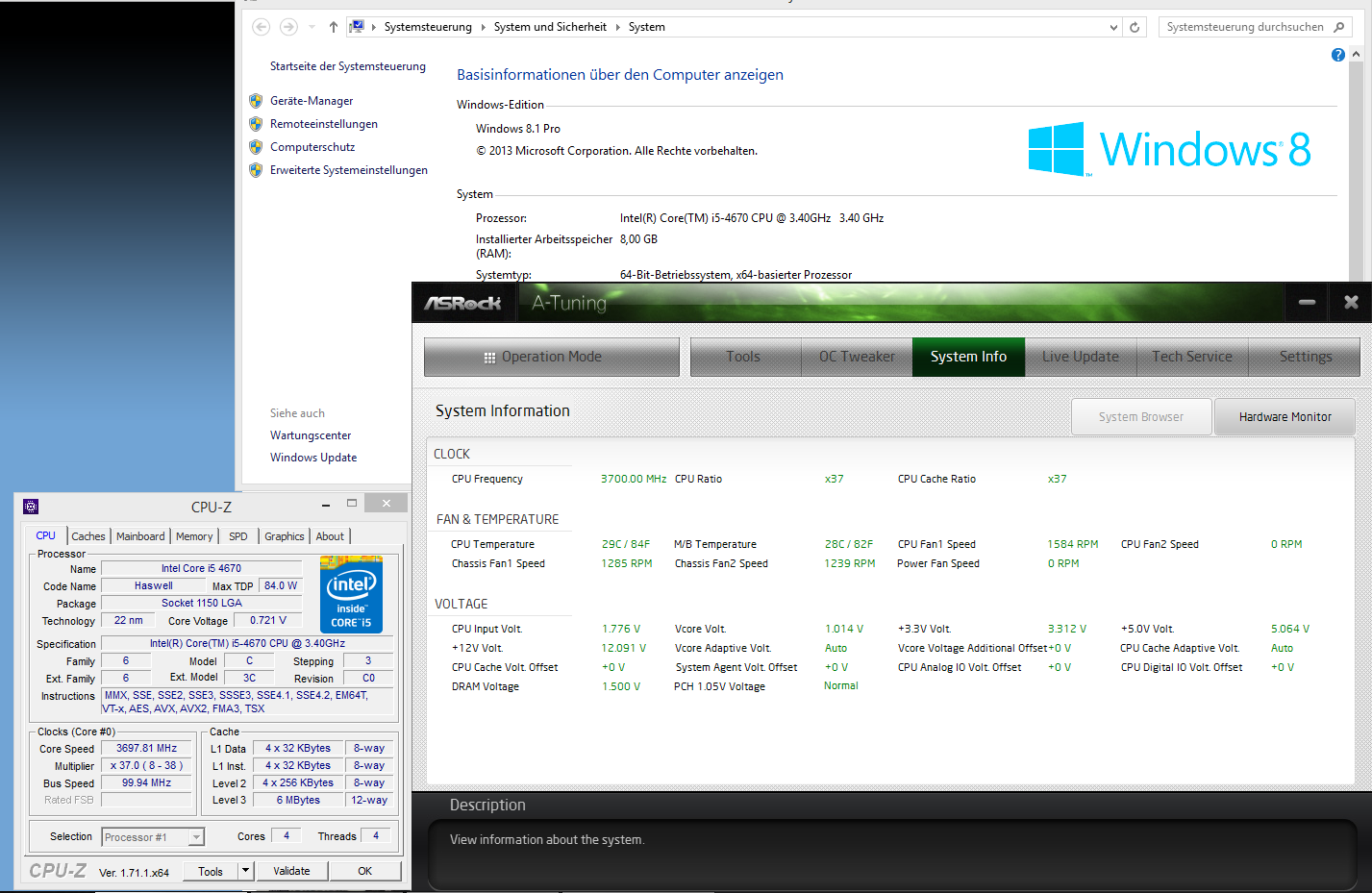Viewport: 1372px width, 893px height.
Task: Click the Code Name value Haswell
Action: pyautogui.click(x=154, y=585)
